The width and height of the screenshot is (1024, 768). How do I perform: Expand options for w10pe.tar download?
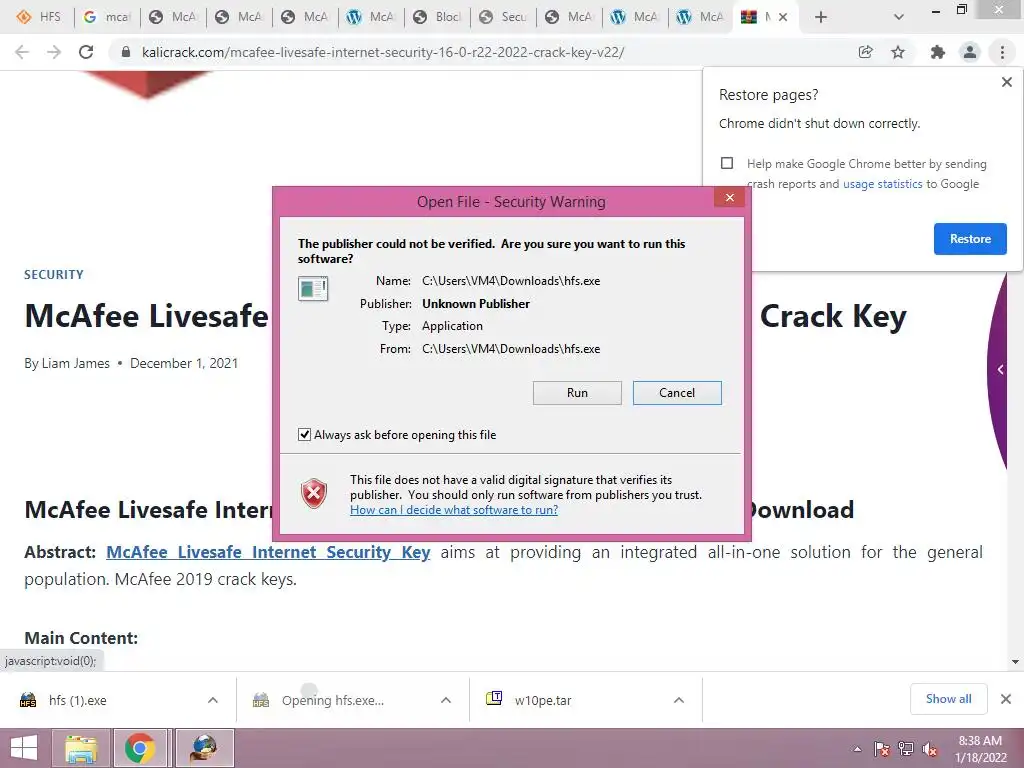coord(679,701)
